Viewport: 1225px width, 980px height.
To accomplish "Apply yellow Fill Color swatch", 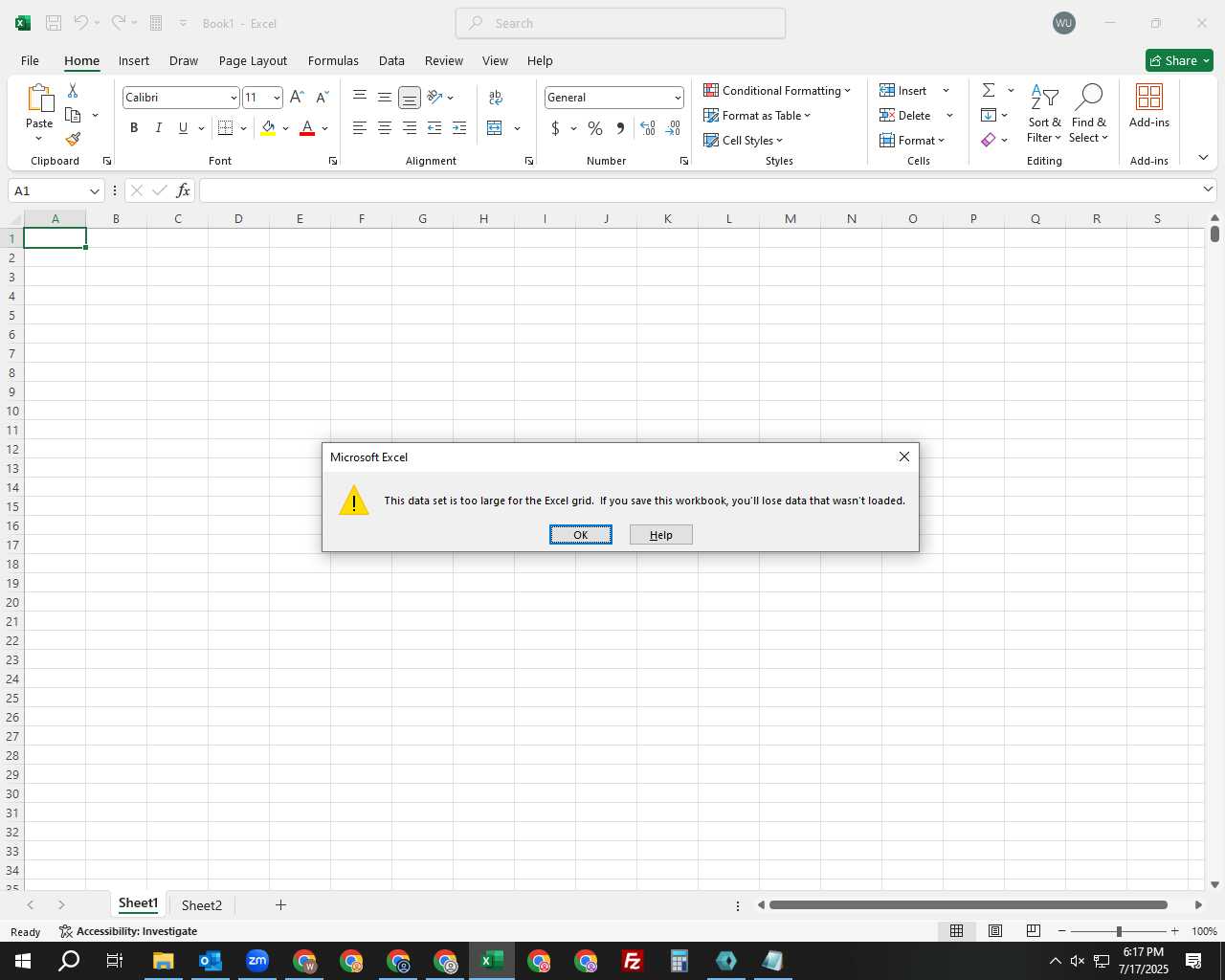I will [x=268, y=128].
